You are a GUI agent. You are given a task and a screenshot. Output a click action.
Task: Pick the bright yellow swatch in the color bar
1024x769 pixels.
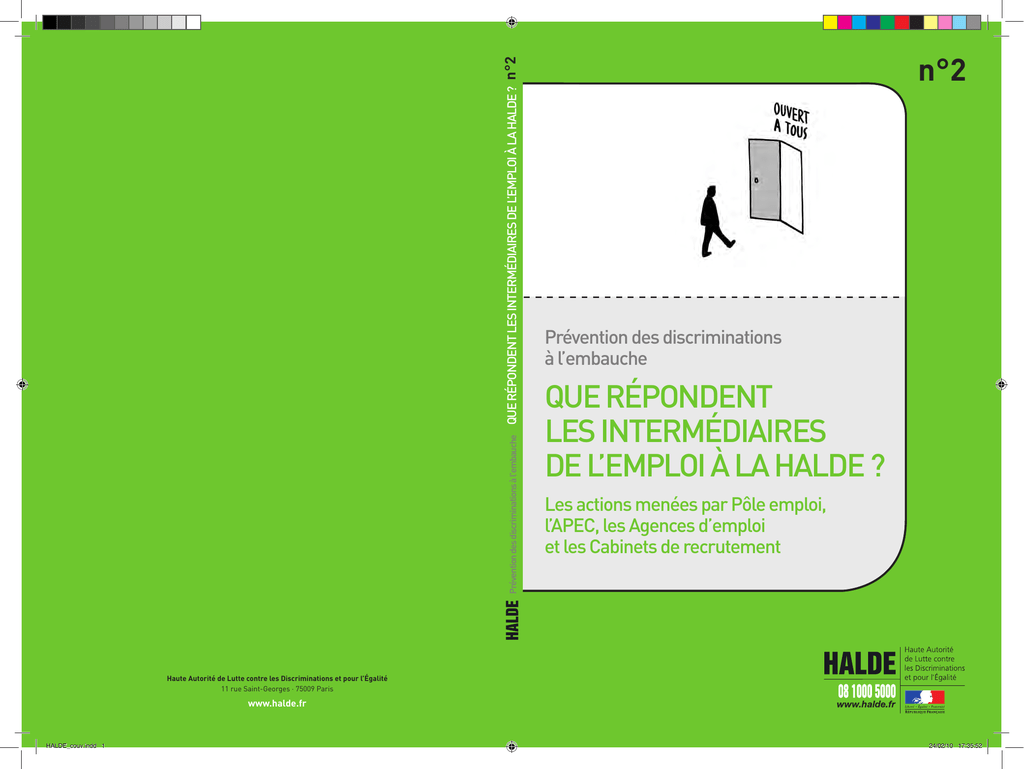830,22
